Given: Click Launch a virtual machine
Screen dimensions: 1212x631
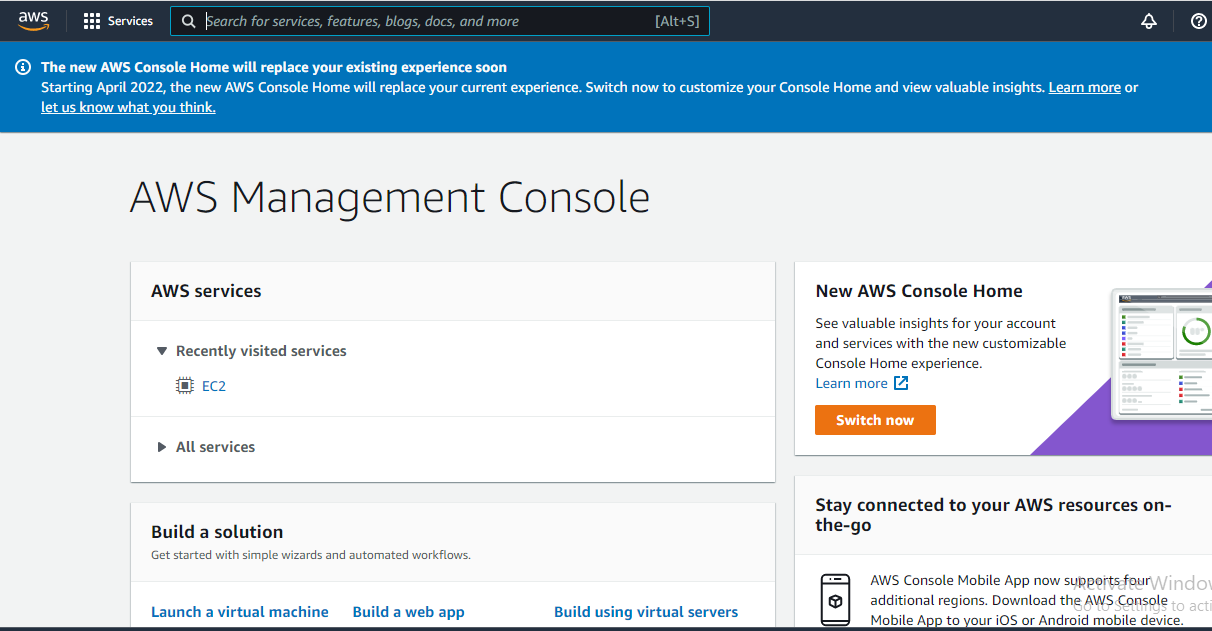Looking at the screenshot, I should [240, 611].
